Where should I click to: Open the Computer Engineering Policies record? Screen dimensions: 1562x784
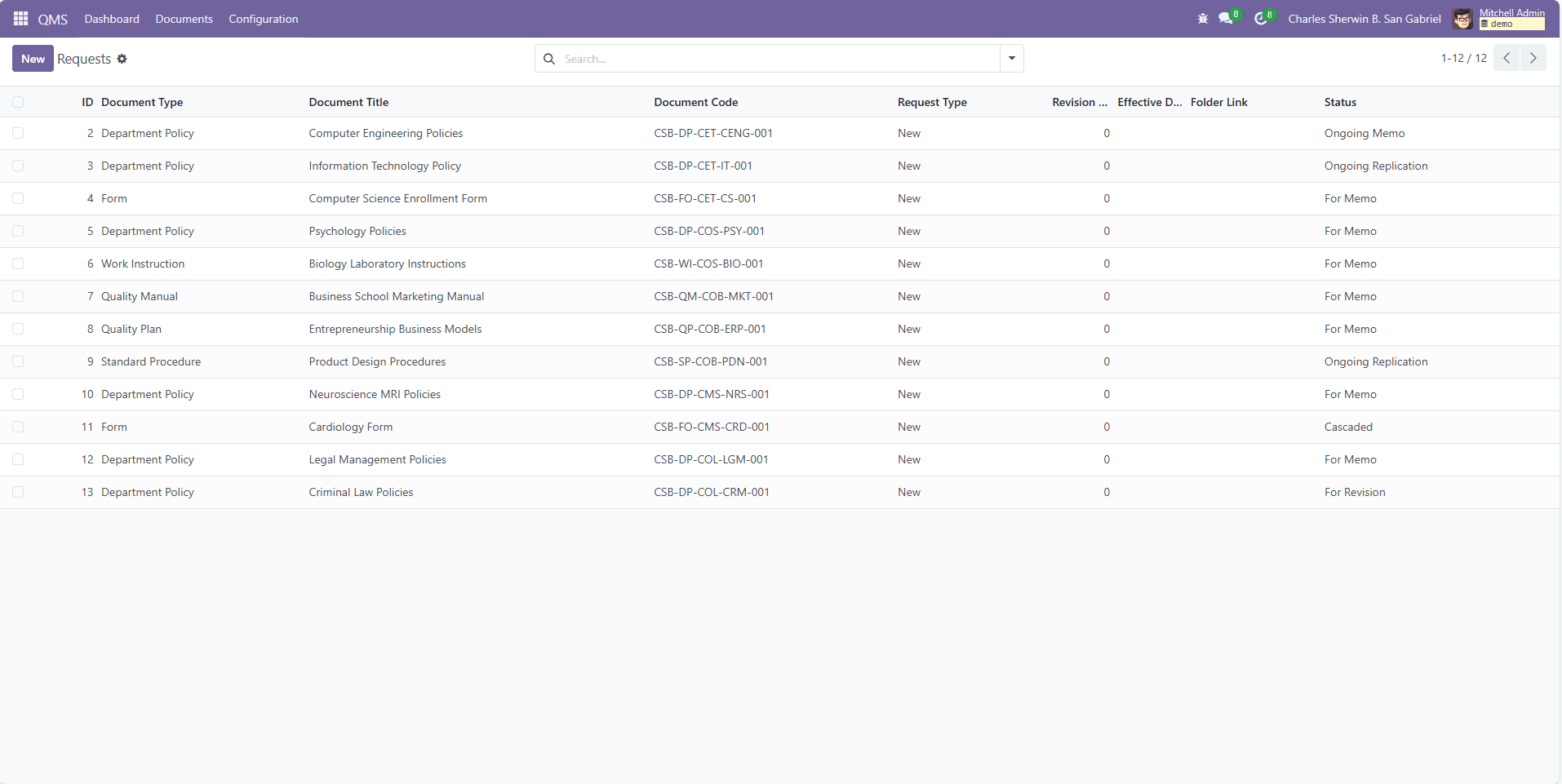click(x=385, y=133)
